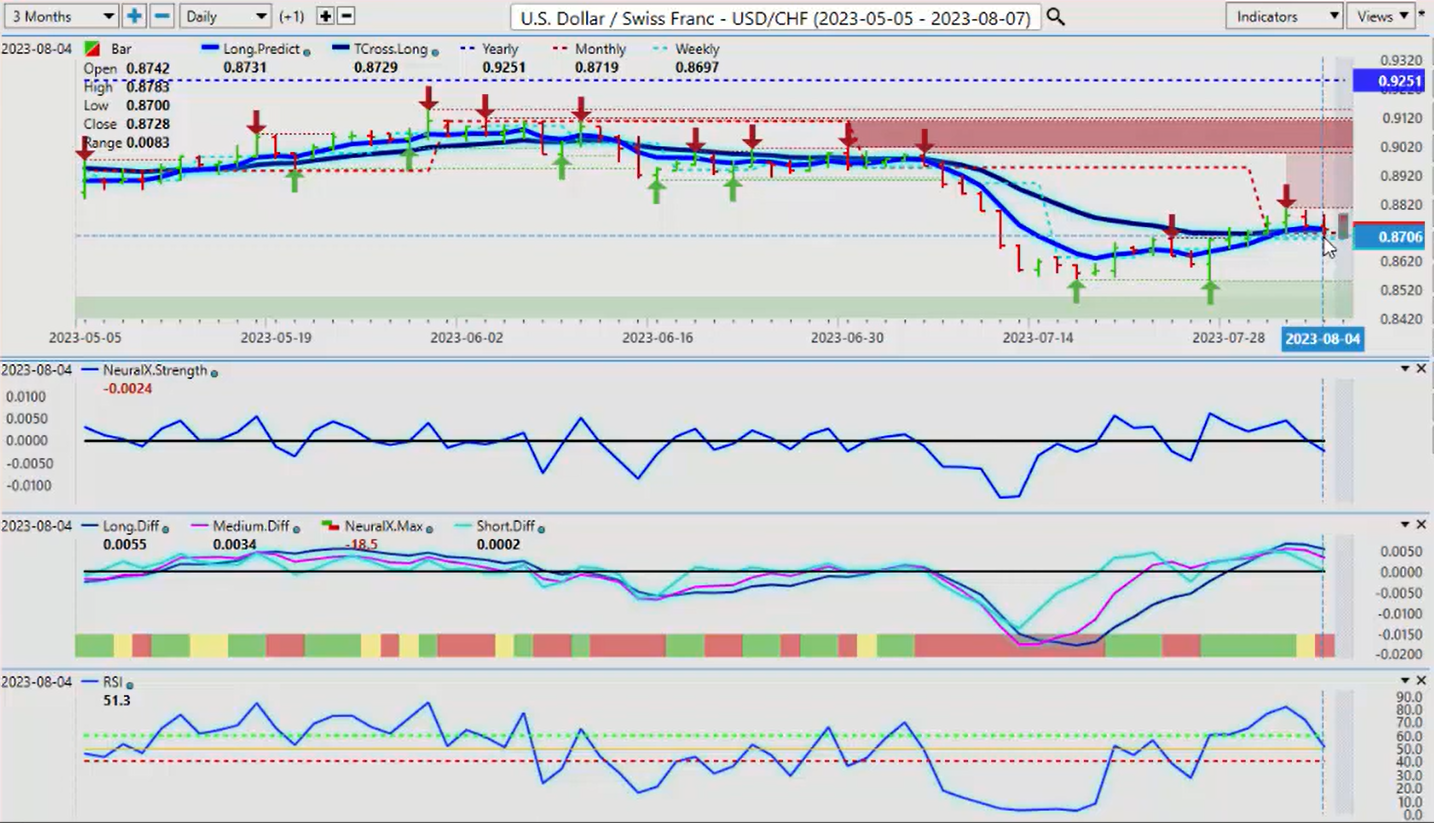The height and width of the screenshot is (823, 1434).
Task: Open the 3 Months time range dropdown
Action: (x=60, y=16)
